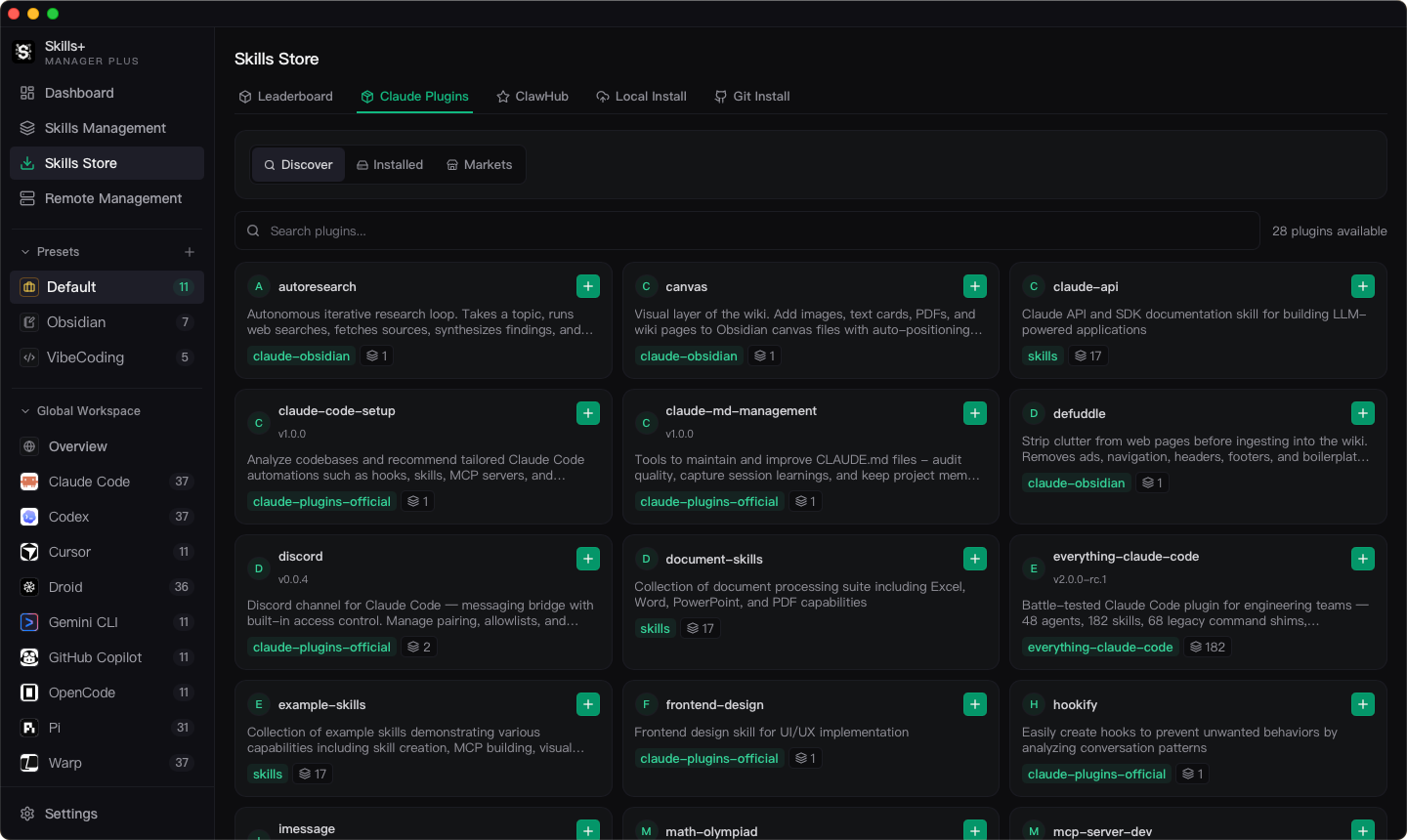The height and width of the screenshot is (840, 1407).
Task: Open the workspace Overview
Action: (x=107, y=446)
